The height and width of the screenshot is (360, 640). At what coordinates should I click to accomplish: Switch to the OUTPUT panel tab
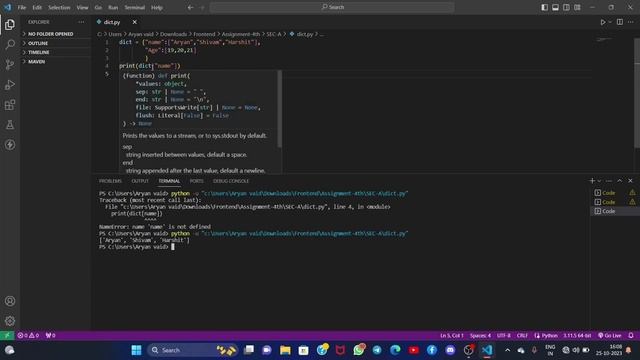click(140, 181)
